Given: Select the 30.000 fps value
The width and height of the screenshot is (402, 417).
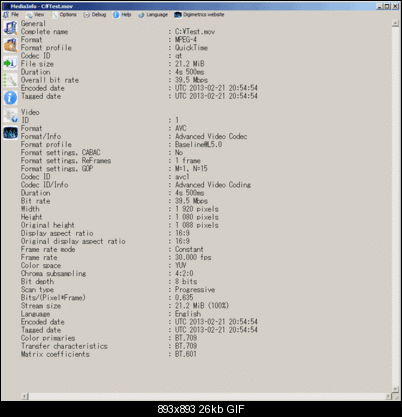Looking at the screenshot, I should (193, 257).
